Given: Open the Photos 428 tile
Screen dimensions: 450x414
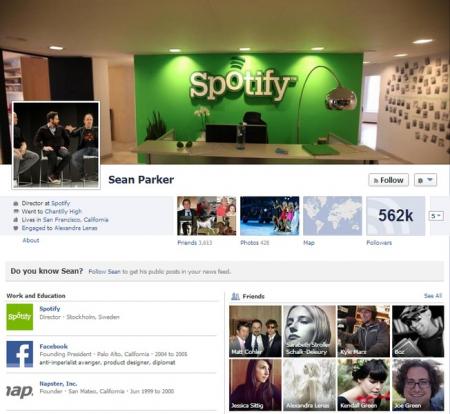Looking at the screenshot, I should pos(270,216).
